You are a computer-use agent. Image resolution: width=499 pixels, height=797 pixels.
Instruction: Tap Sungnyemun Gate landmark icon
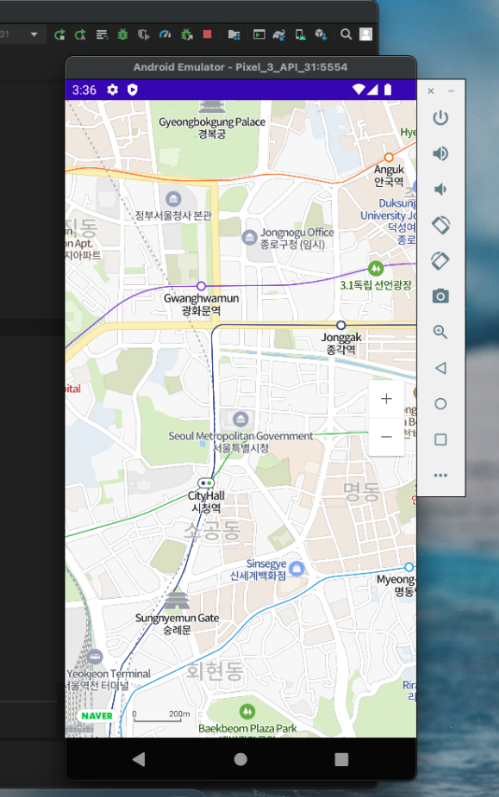[177, 601]
